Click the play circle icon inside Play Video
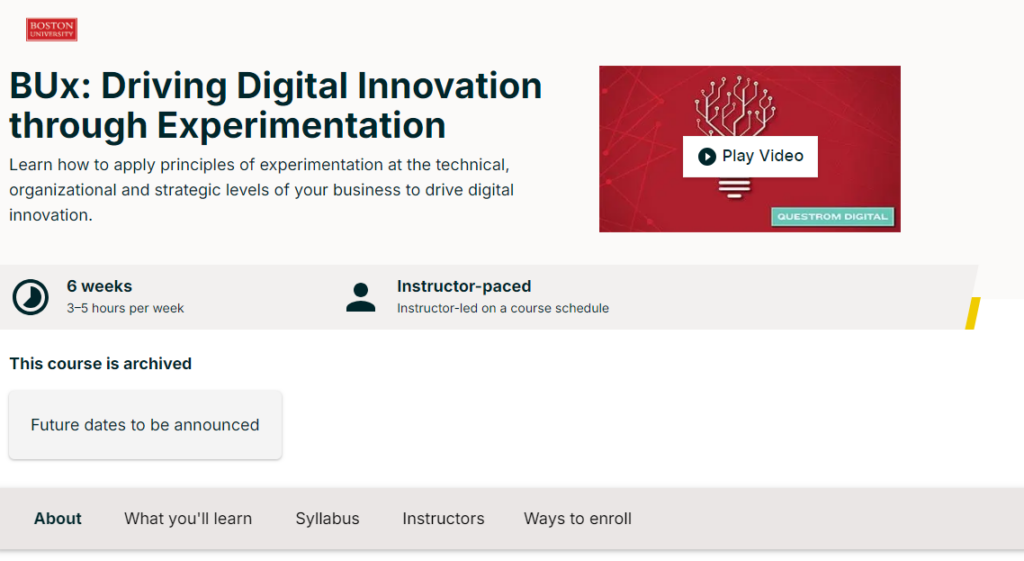 [x=706, y=156]
